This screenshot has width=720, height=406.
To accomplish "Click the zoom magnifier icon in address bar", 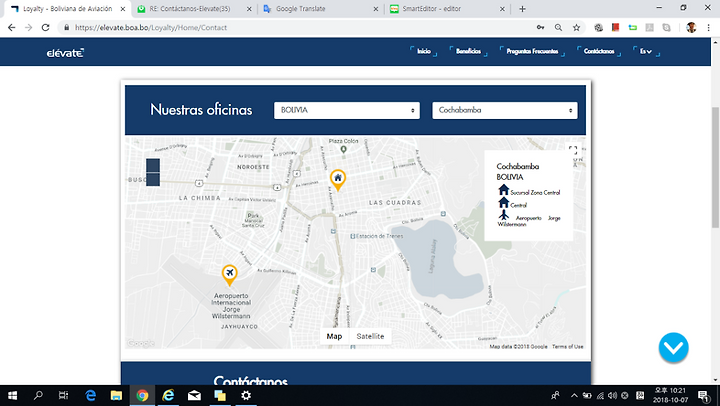I will [x=558, y=28].
